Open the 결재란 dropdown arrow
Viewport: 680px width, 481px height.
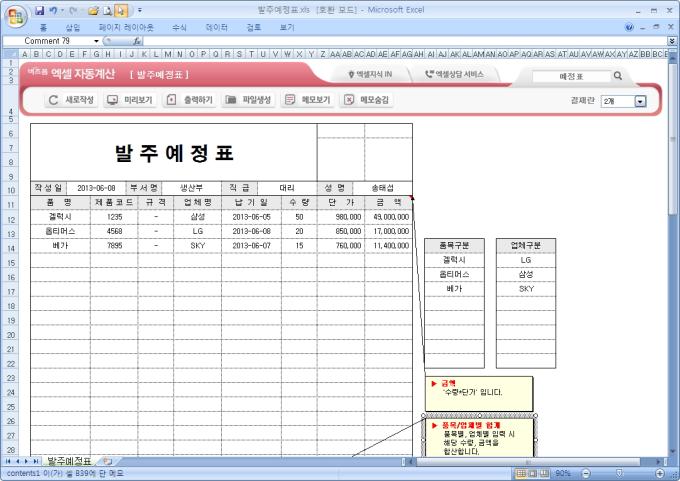[641, 101]
